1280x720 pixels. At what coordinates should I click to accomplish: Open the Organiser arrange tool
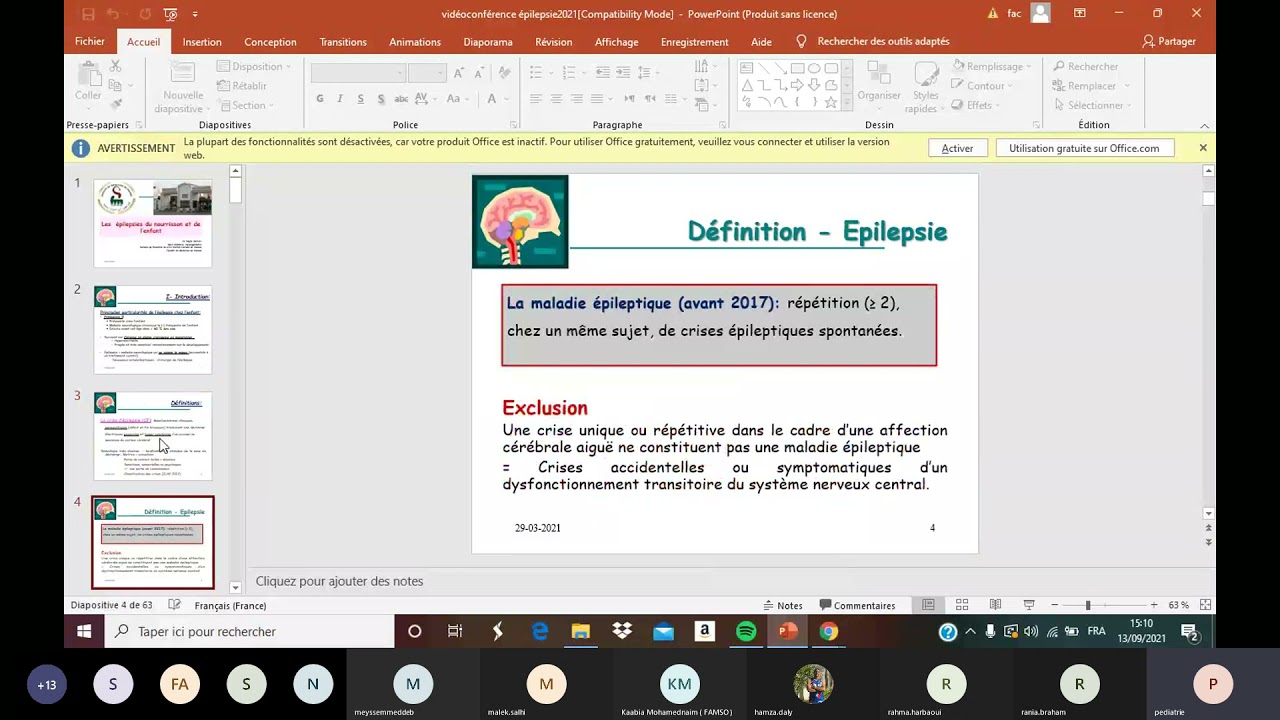pos(879,84)
